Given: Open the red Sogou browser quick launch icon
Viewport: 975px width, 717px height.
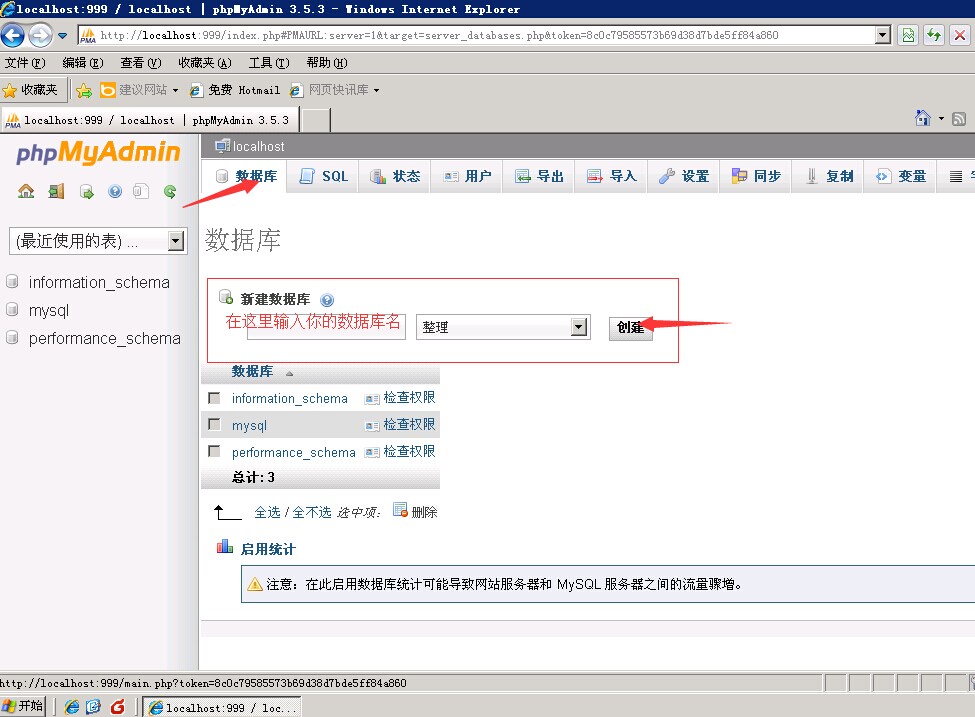Looking at the screenshot, I should pos(117,706).
